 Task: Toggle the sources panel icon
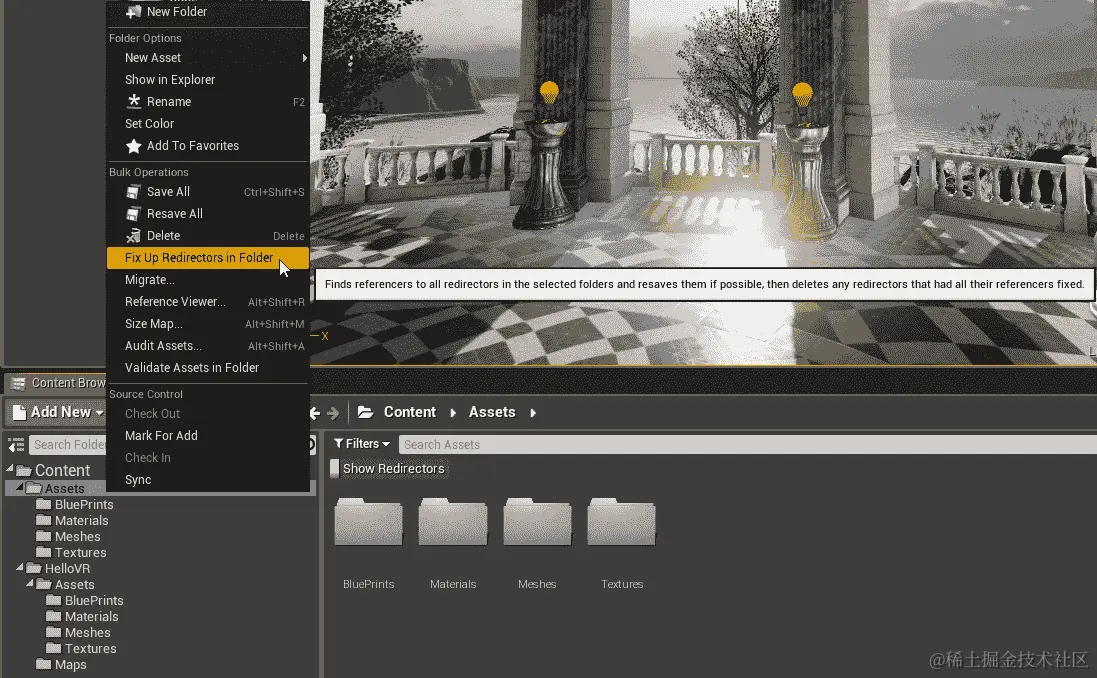click(x=16, y=445)
